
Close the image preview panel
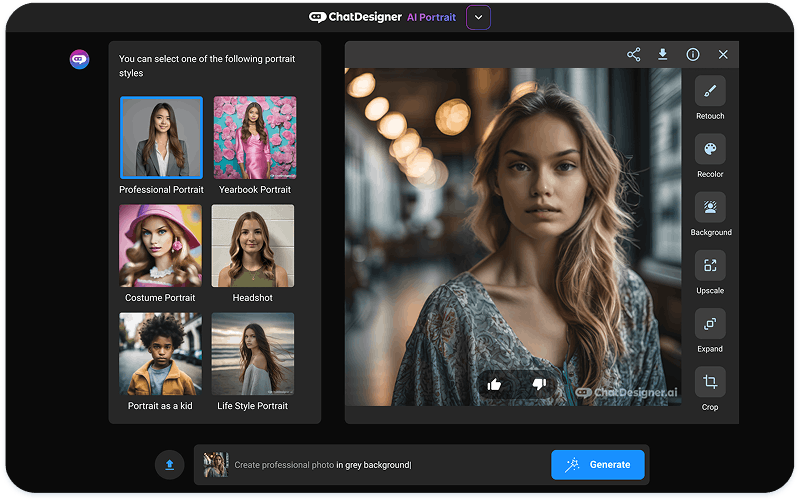[723, 55]
